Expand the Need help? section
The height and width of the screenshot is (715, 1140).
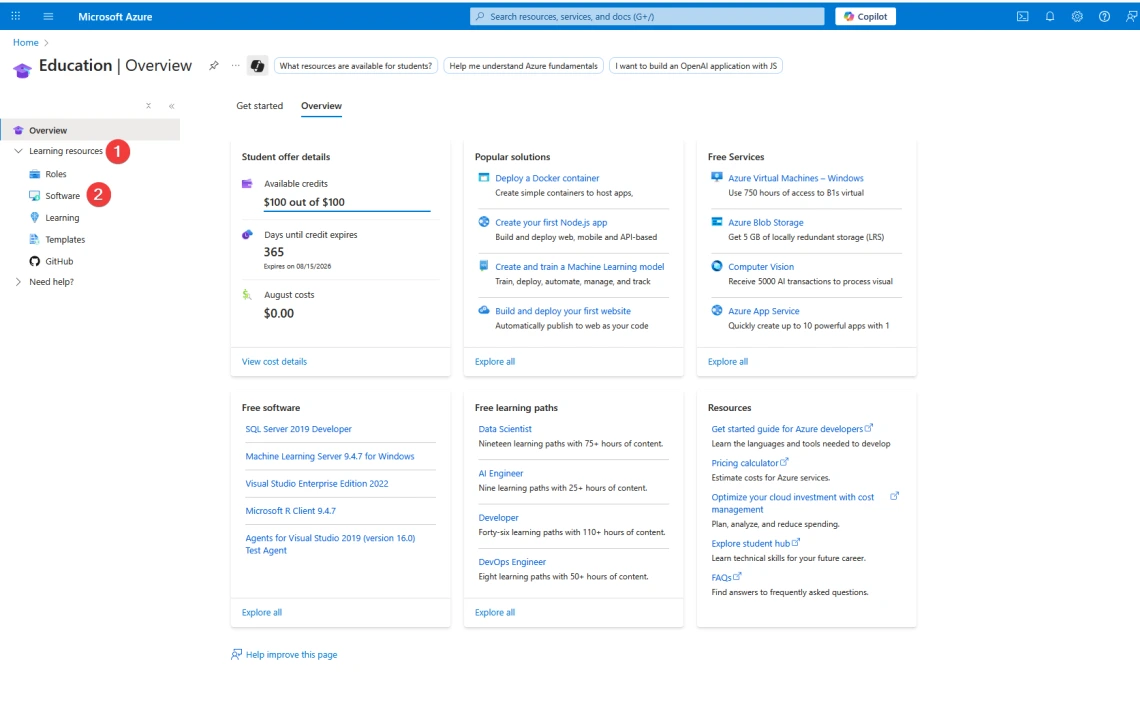(x=18, y=282)
